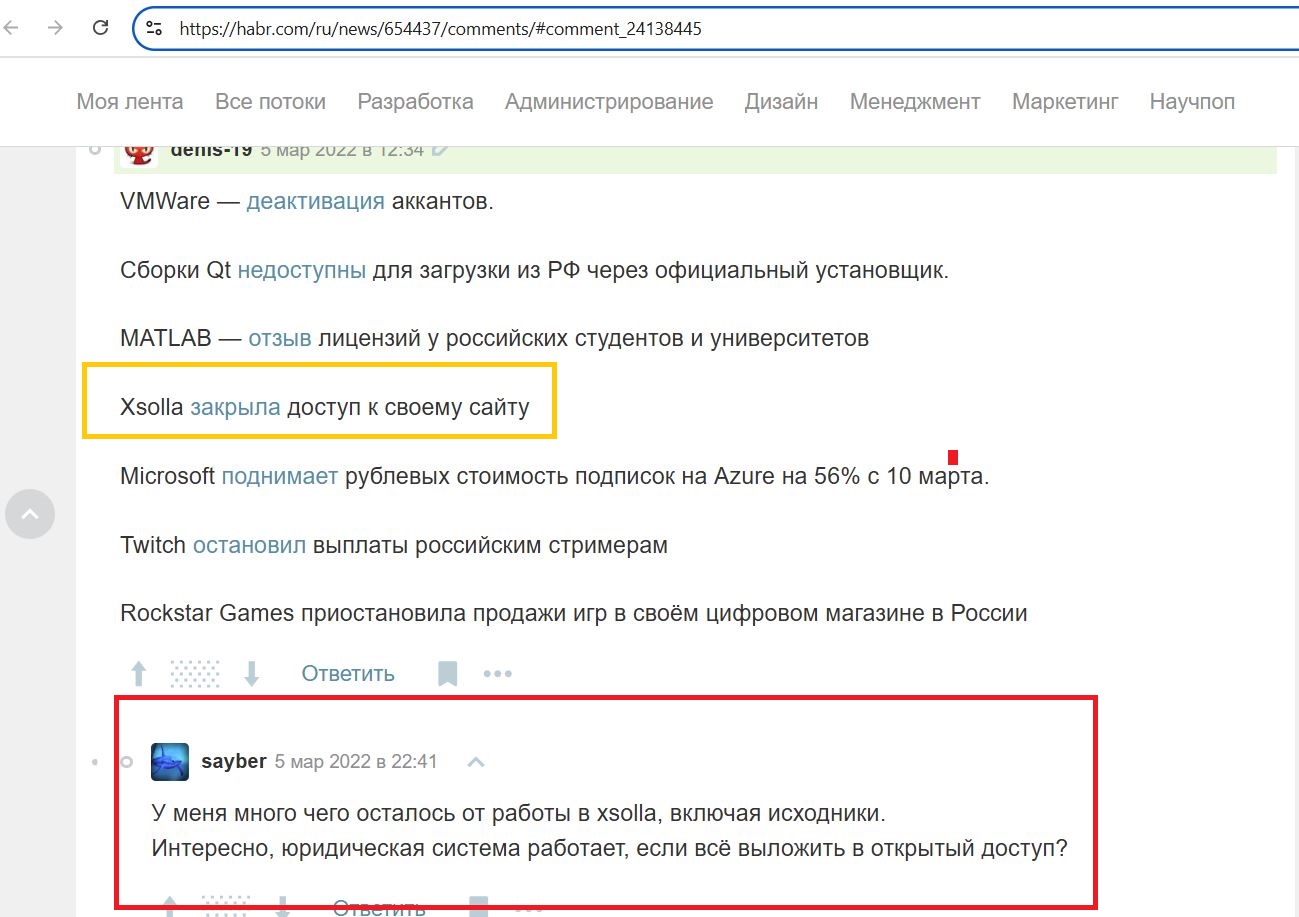1299x917 pixels.
Task: Open the three-dots menu of denis-19 comment
Action: pos(498,674)
